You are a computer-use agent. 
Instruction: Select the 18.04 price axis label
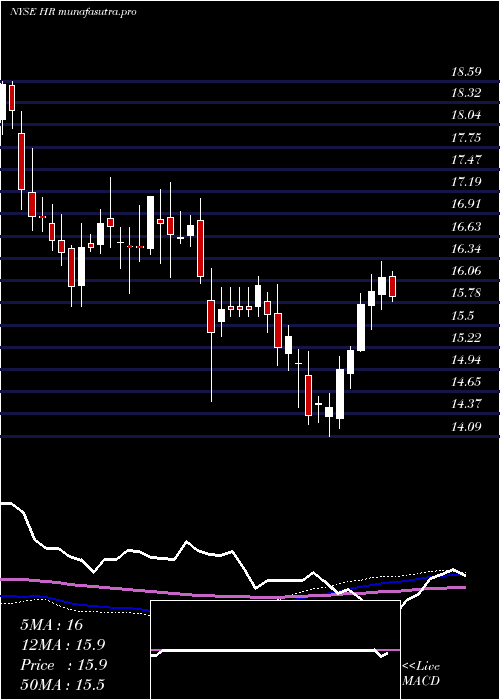click(467, 115)
